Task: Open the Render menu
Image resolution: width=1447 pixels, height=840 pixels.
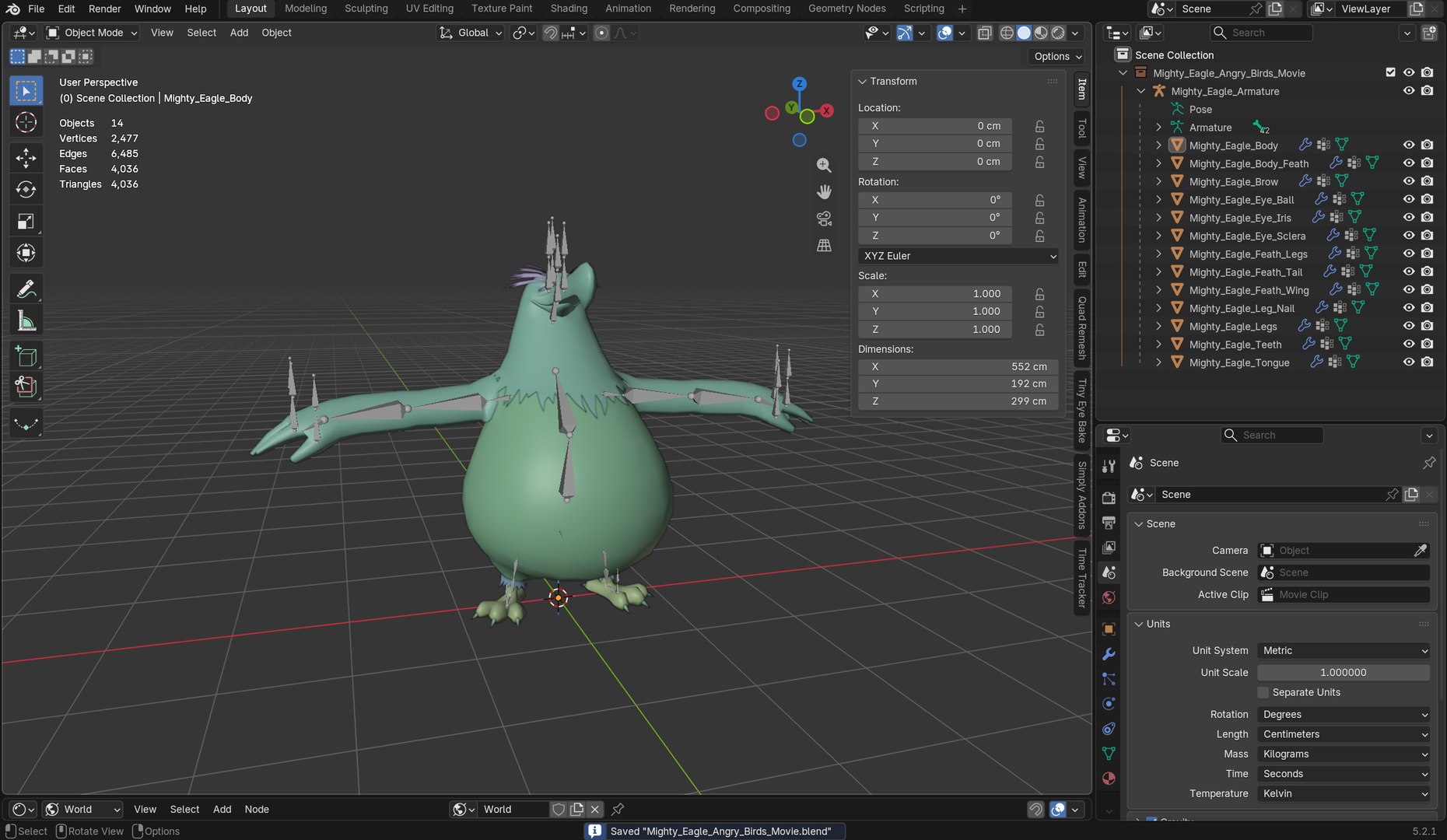Action: tap(104, 9)
